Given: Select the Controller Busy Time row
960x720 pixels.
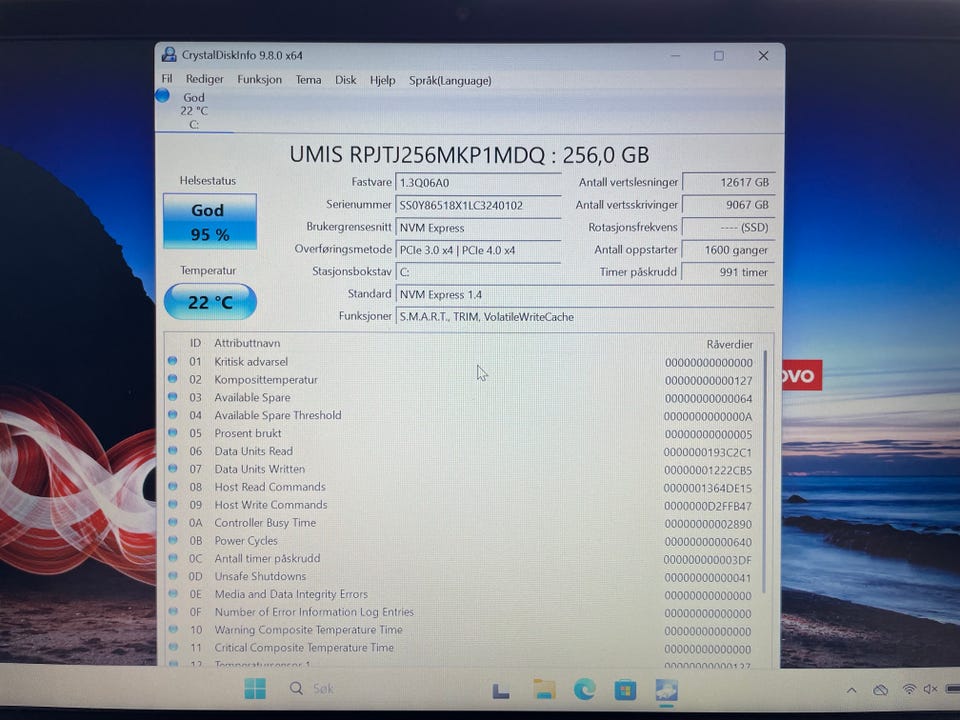Looking at the screenshot, I should (462, 523).
